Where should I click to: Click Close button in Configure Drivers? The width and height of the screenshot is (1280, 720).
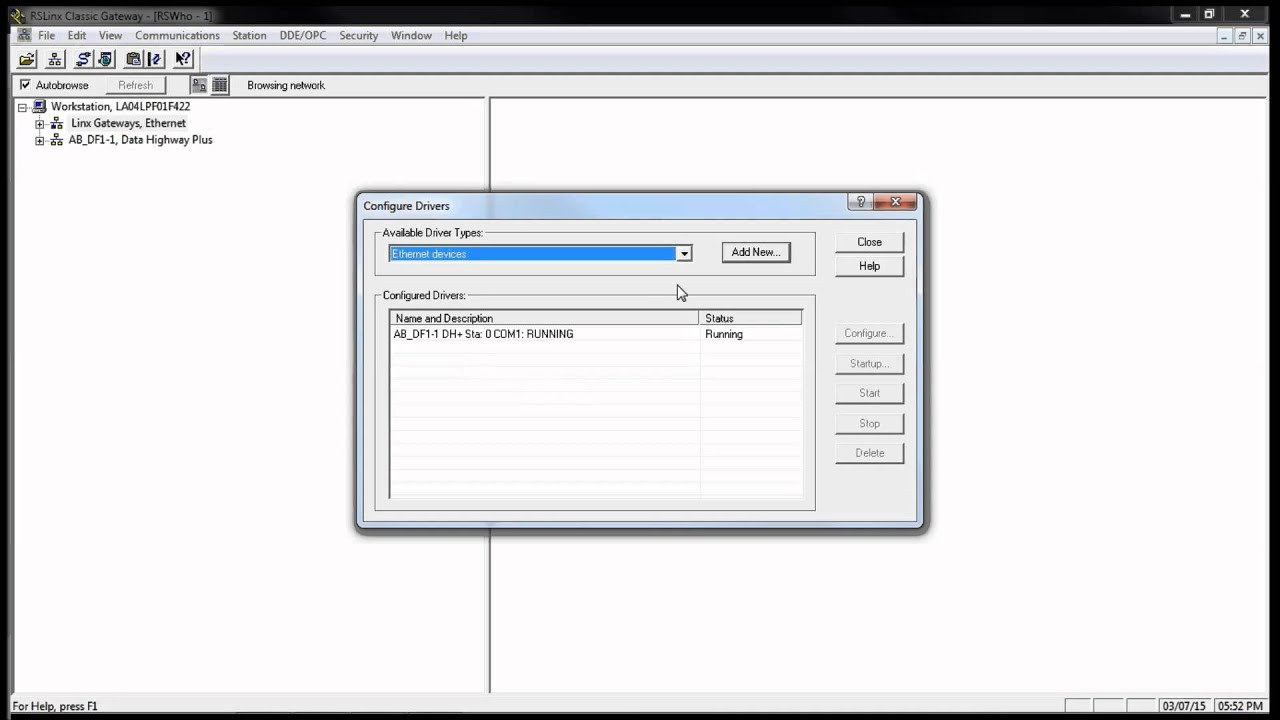869,242
